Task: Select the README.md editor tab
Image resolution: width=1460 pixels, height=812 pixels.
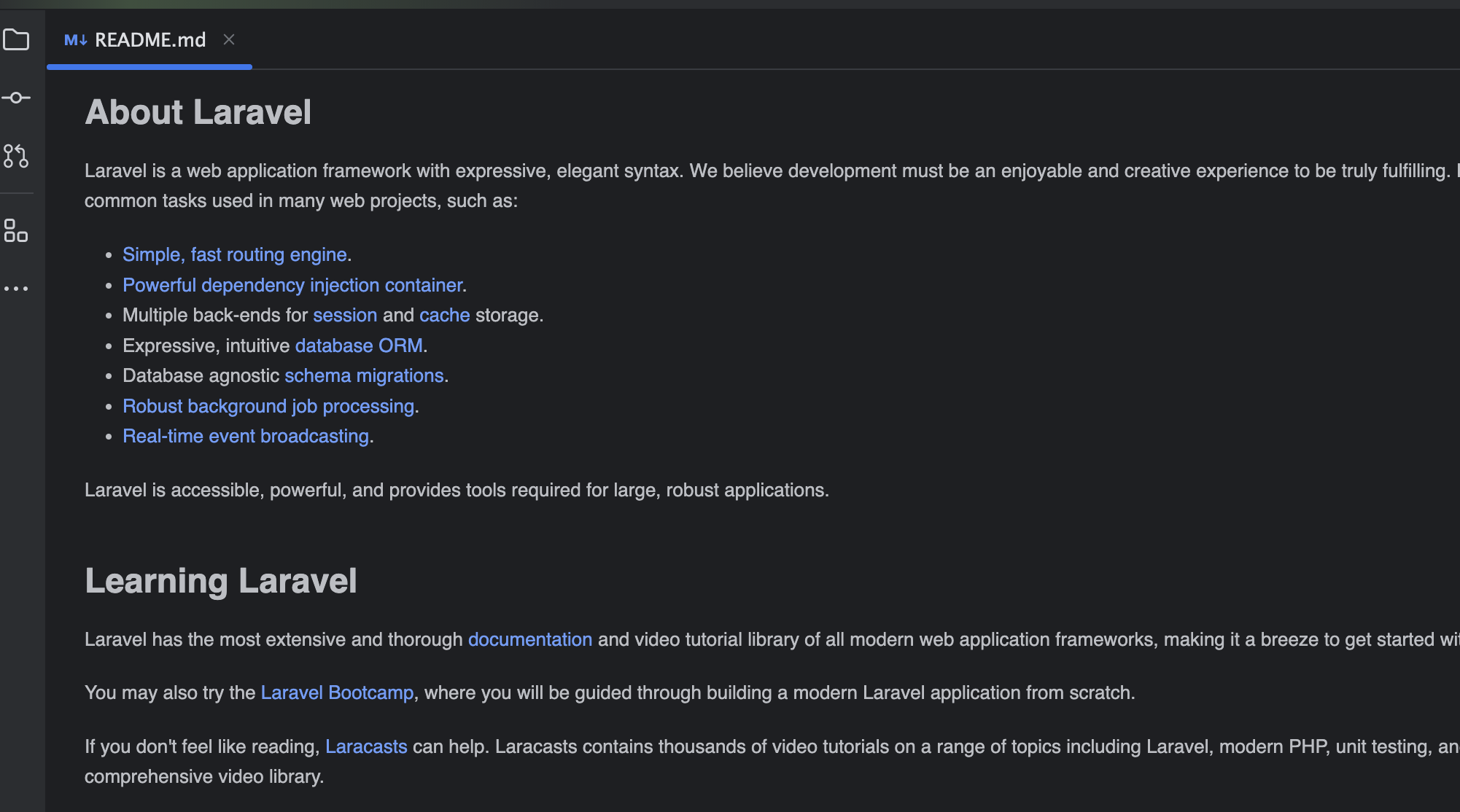Action: click(150, 40)
